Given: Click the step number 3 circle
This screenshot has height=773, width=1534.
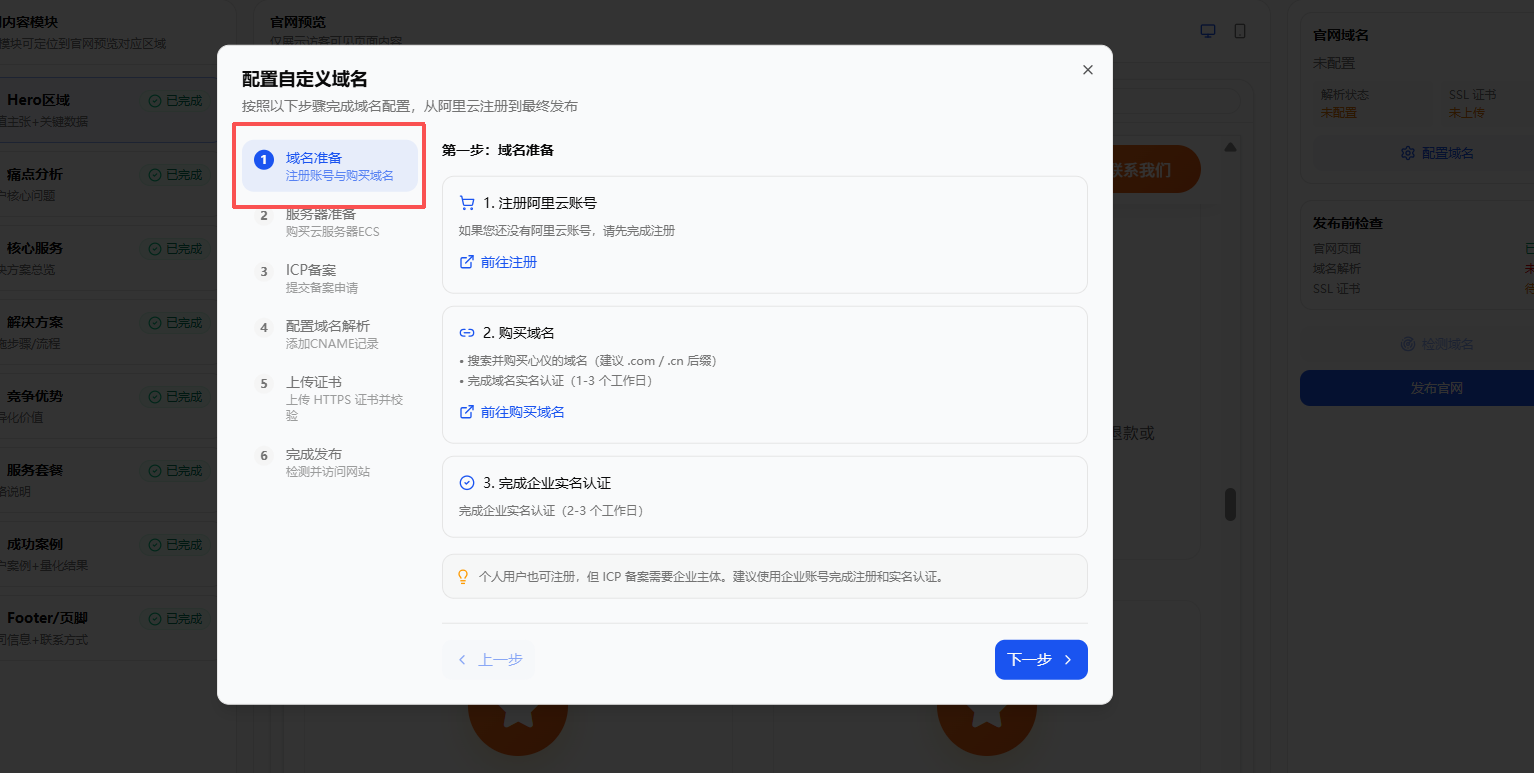Looking at the screenshot, I should tap(264, 272).
